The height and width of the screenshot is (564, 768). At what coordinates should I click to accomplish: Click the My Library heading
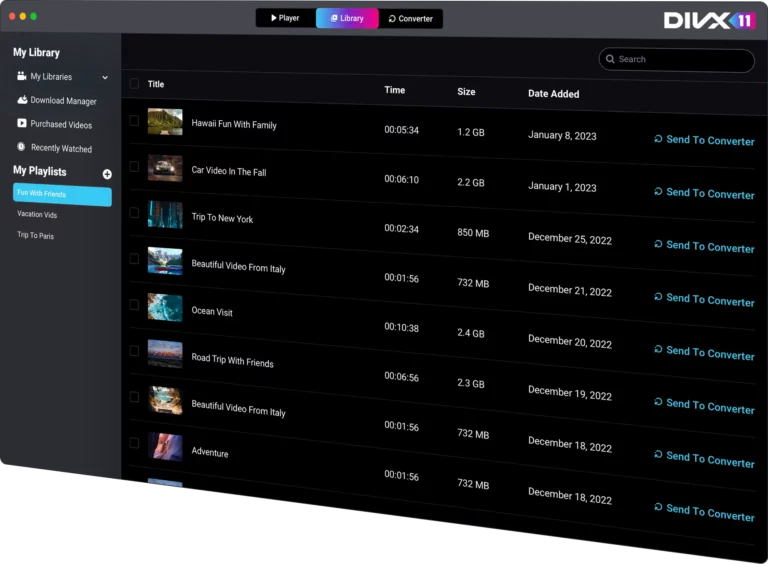coord(36,52)
